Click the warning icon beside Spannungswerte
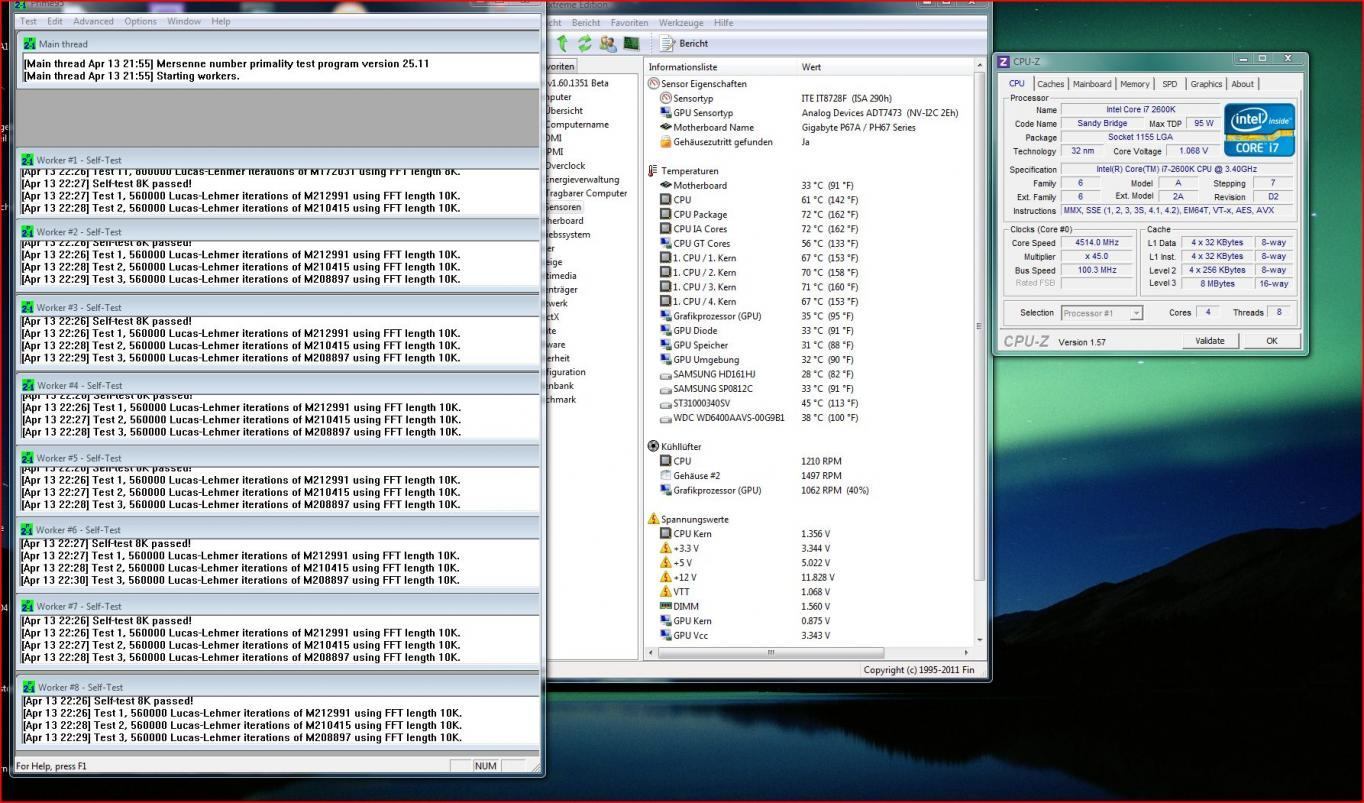The image size is (1364, 803). (654, 519)
